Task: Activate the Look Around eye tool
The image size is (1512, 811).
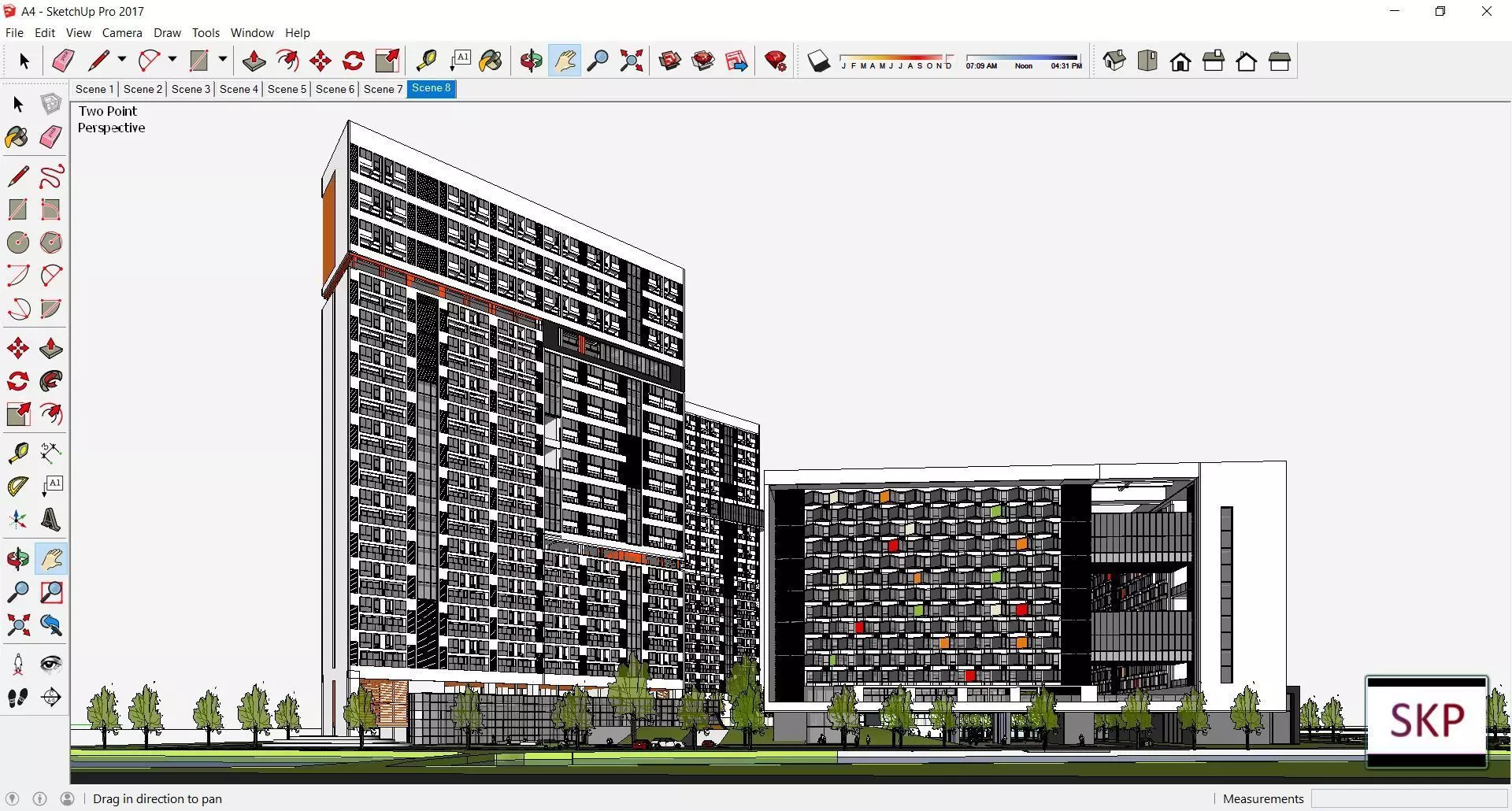Action: pyautogui.click(x=51, y=664)
